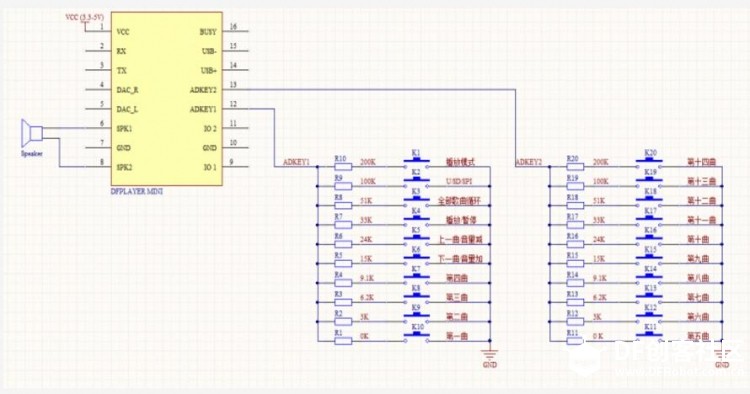Click the DAC_R pin label

pos(127,90)
